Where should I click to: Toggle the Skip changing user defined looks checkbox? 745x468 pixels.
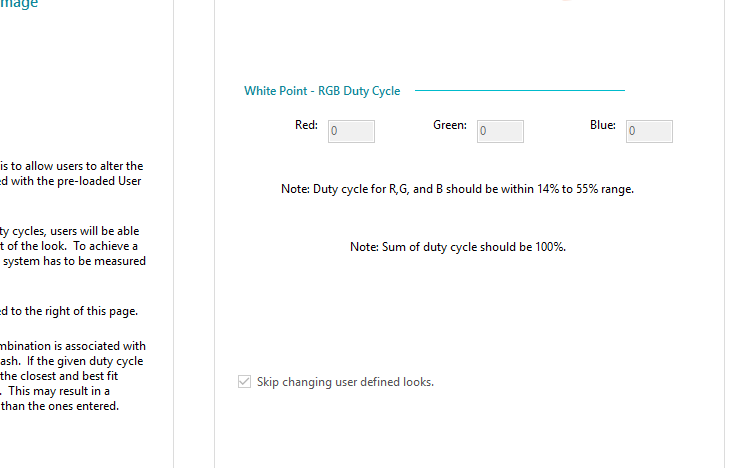[244, 382]
